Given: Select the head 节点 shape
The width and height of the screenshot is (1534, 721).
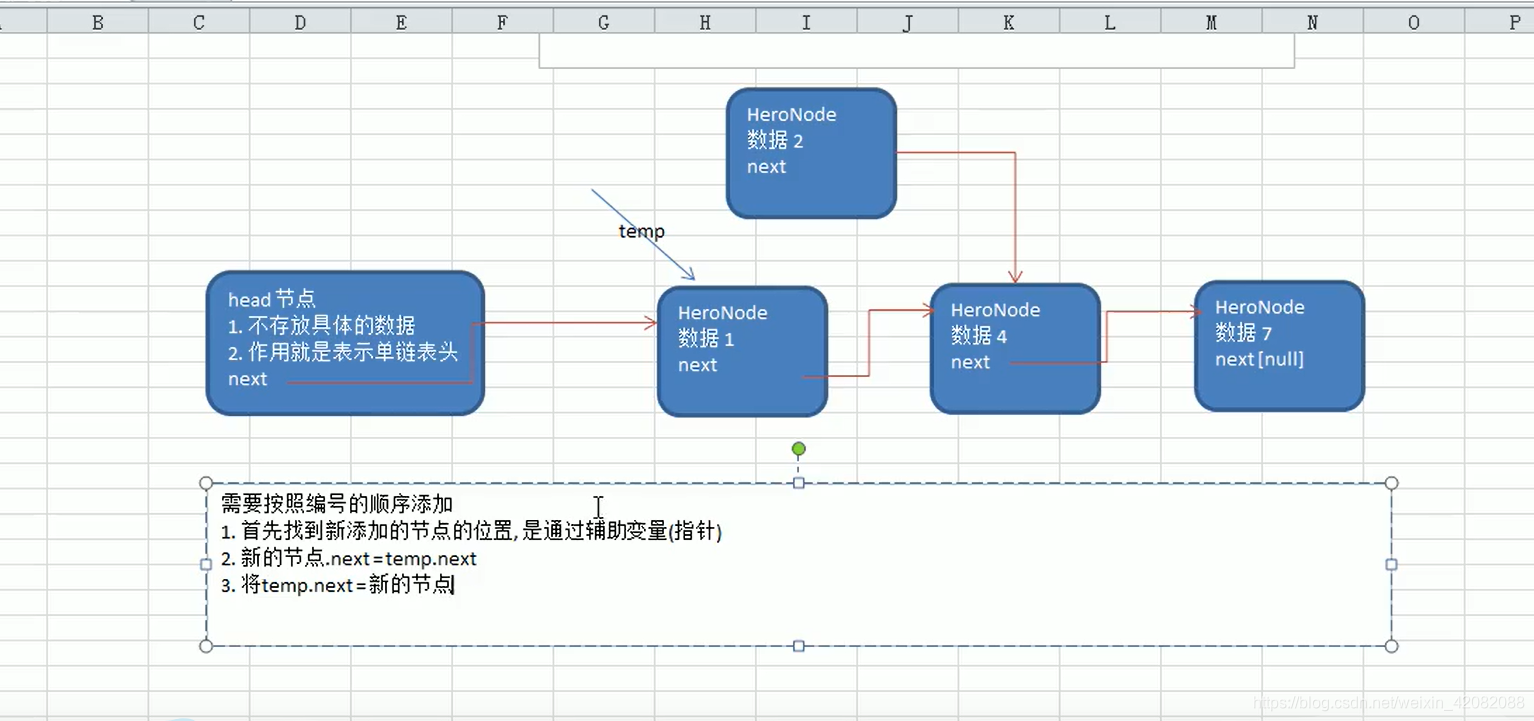Looking at the screenshot, I should coord(345,343).
